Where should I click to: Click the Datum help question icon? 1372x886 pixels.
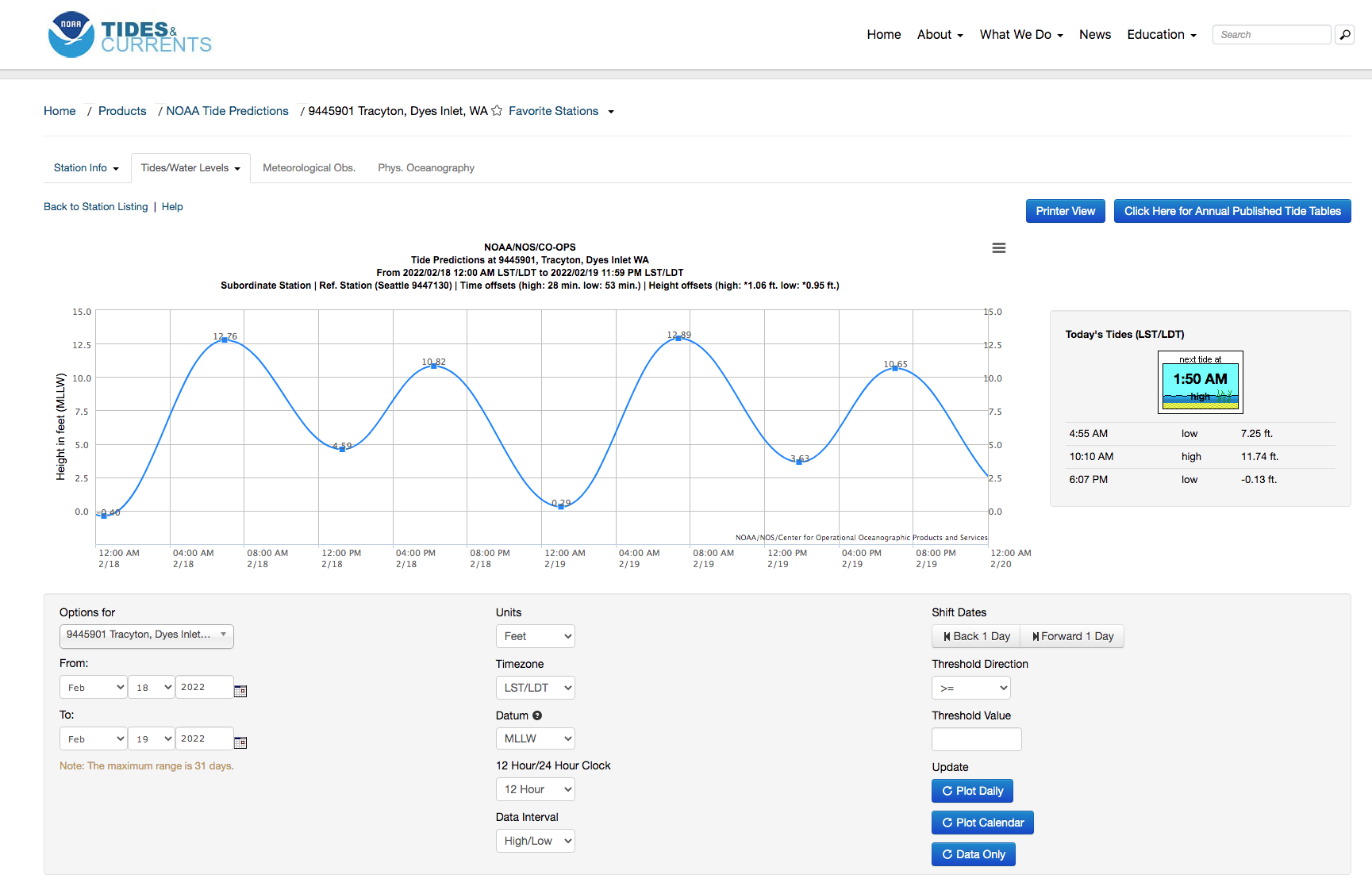(537, 715)
